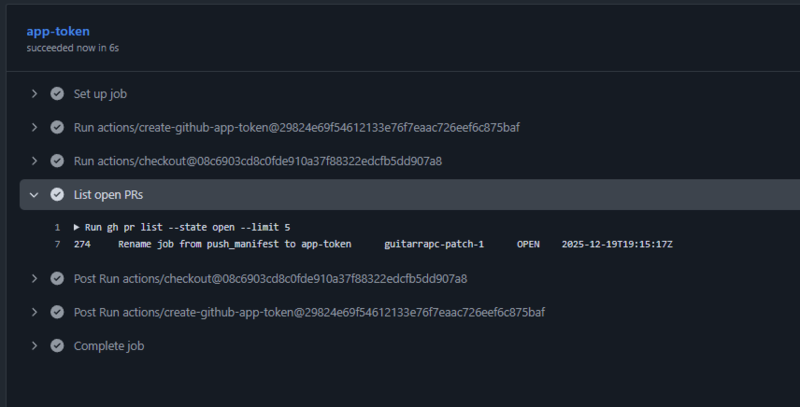Select log line number 1

coord(57,227)
